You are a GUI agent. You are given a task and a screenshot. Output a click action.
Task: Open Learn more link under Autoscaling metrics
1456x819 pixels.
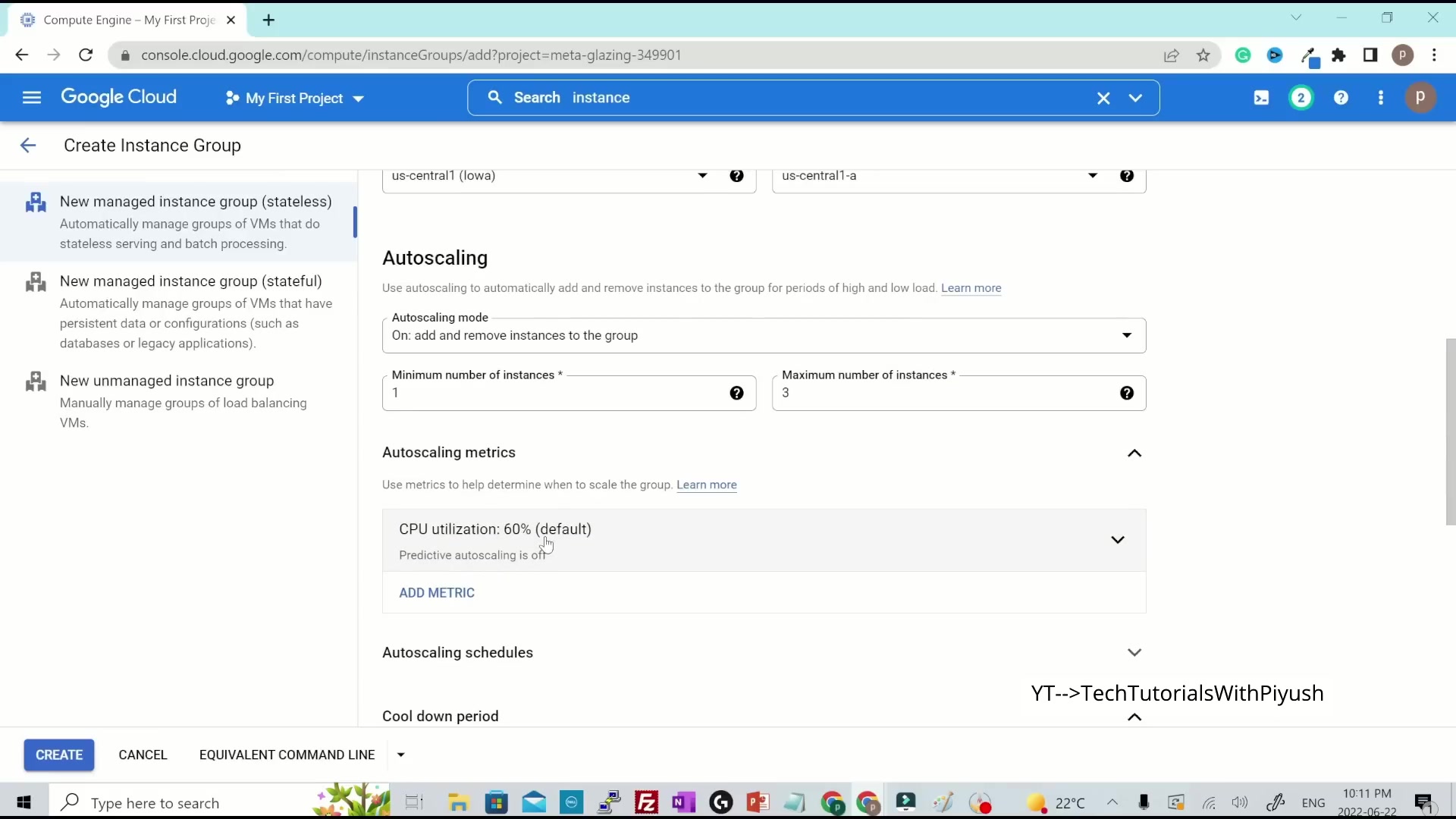click(706, 485)
